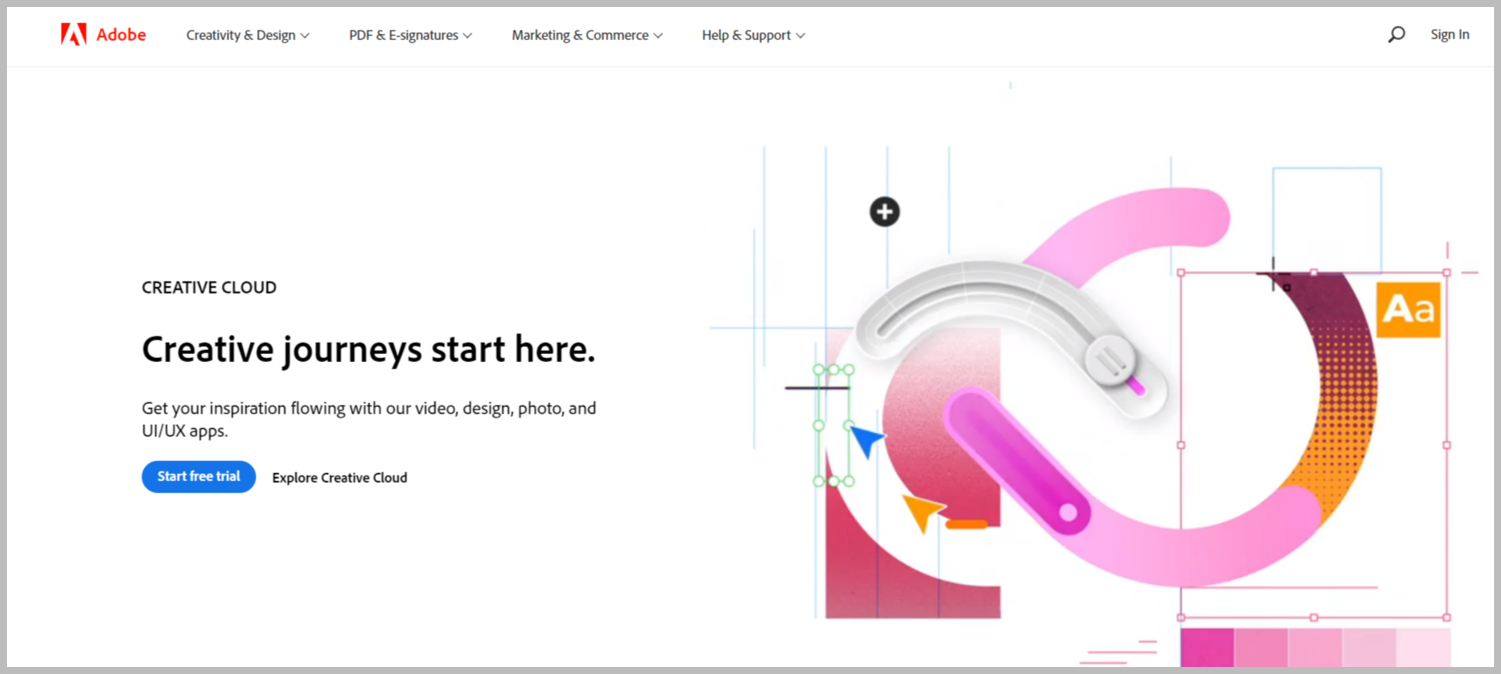Viewport: 1501px width, 674px height.
Task: Click the CREATIVE CLOUD label text
Action: tap(209, 288)
